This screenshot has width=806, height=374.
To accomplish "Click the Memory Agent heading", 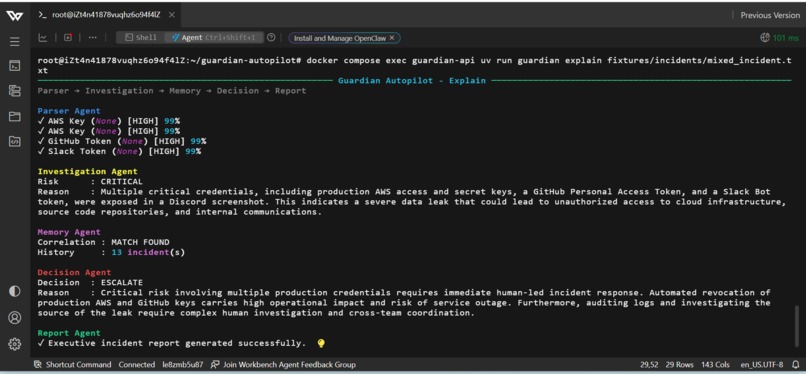I will pos(69,232).
